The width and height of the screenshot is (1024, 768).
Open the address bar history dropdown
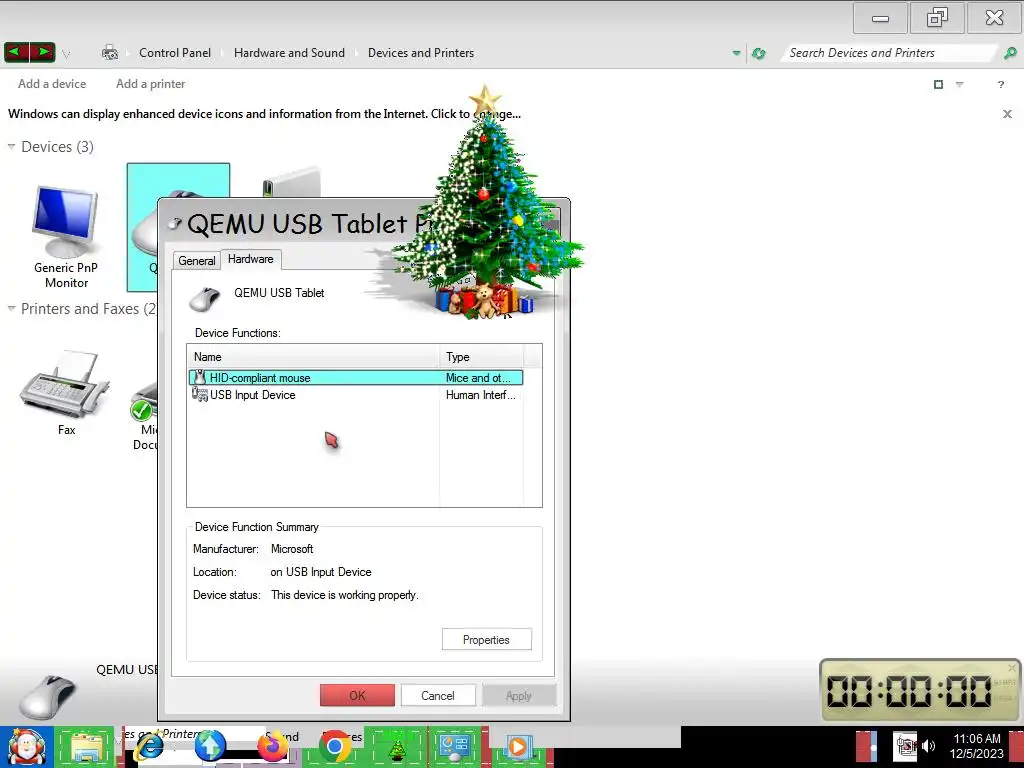[737, 53]
